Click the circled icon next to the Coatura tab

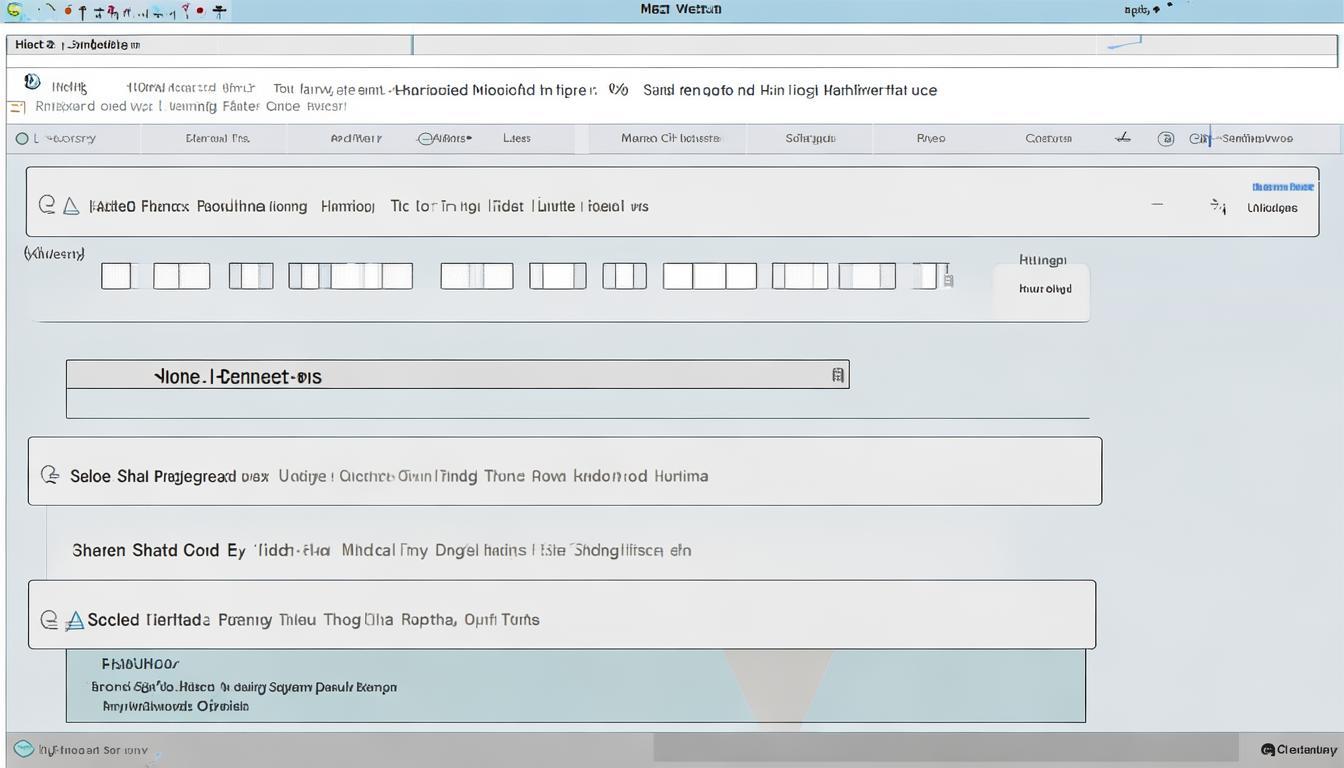tap(1165, 139)
